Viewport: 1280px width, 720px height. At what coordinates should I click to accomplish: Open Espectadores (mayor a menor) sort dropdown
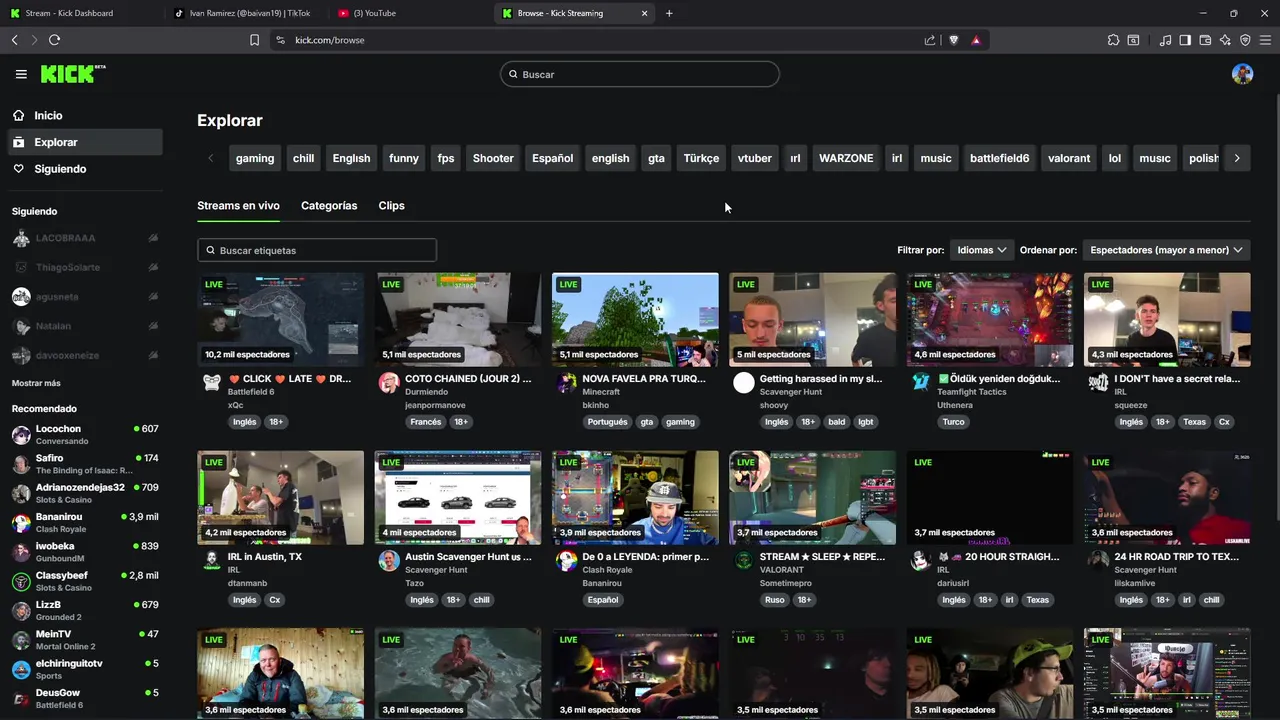tap(1166, 250)
